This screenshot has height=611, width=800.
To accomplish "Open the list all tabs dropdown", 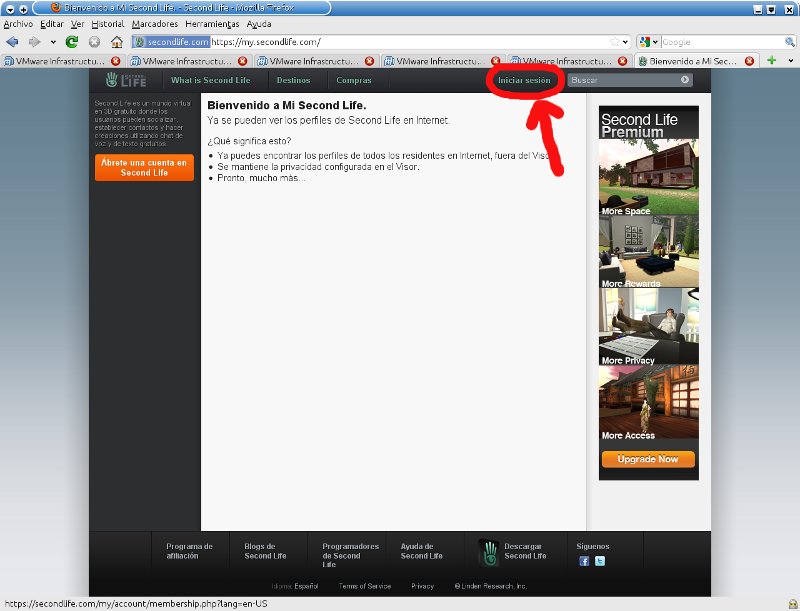I will [791, 60].
